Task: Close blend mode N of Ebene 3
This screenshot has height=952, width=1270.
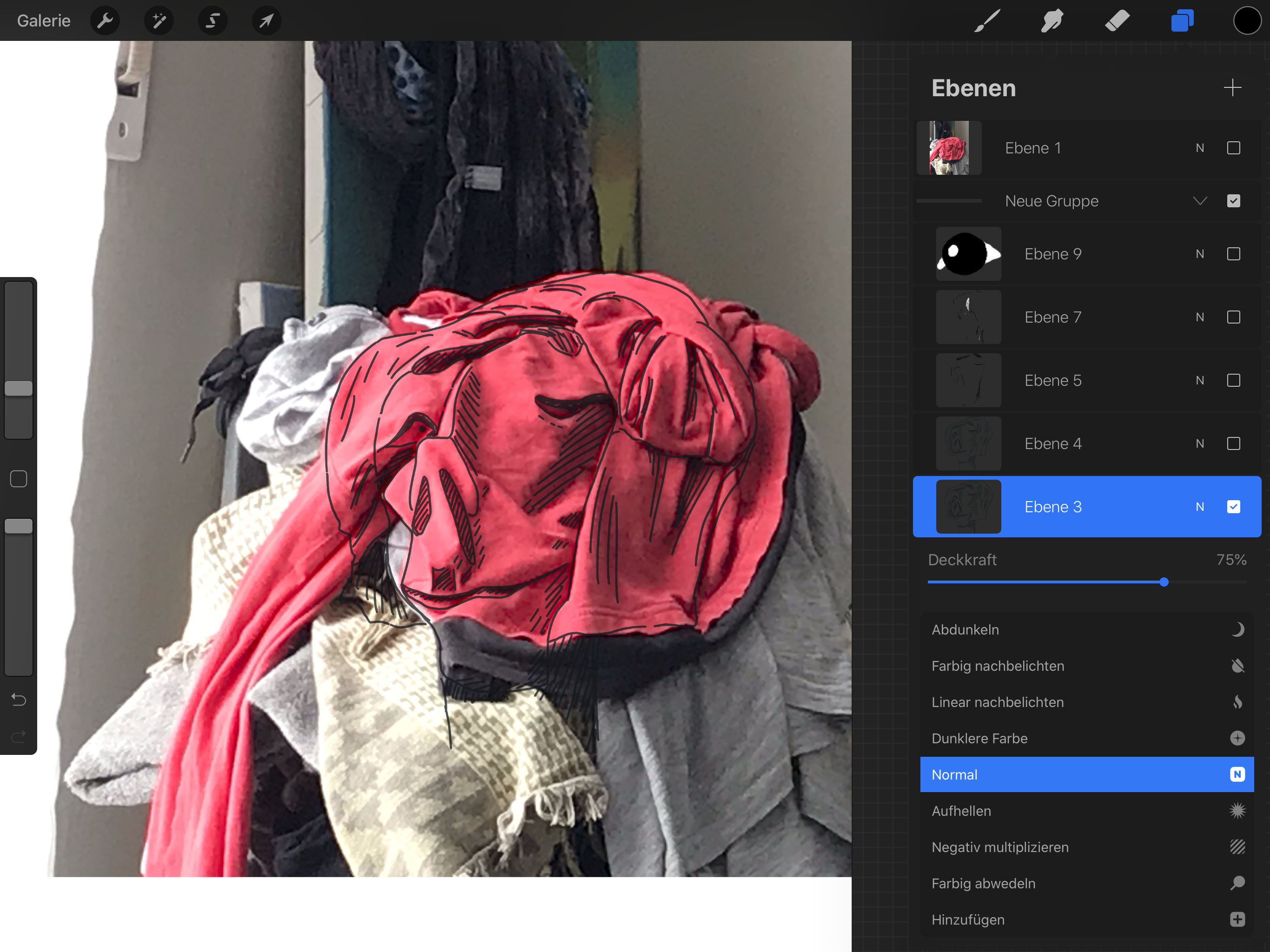Action: coord(1200,506)
